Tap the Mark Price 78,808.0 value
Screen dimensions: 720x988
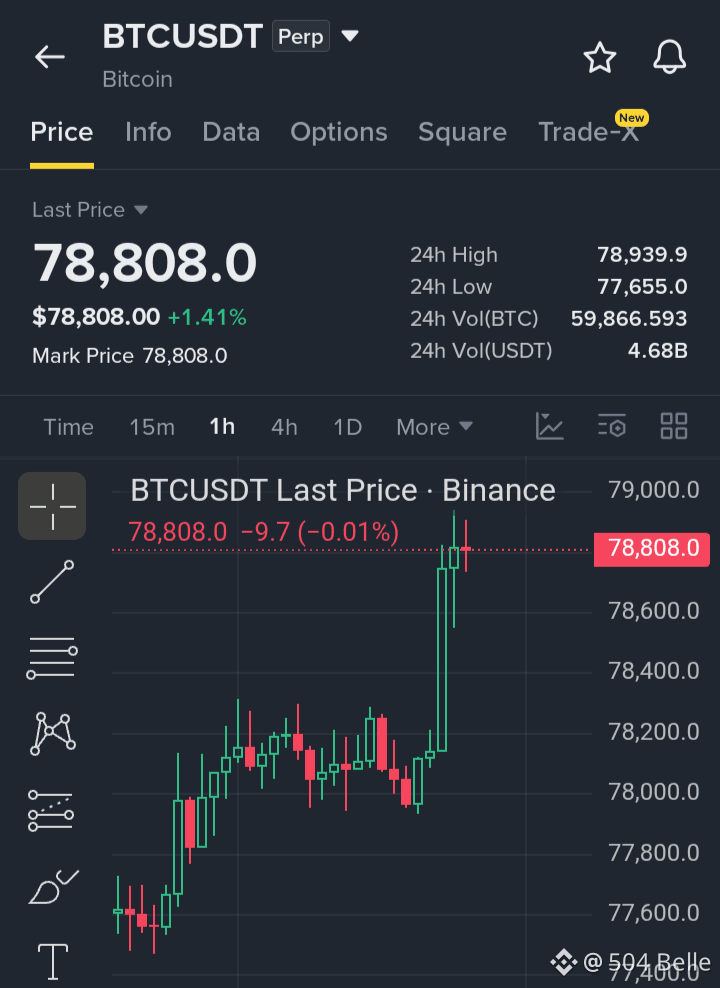185,356
